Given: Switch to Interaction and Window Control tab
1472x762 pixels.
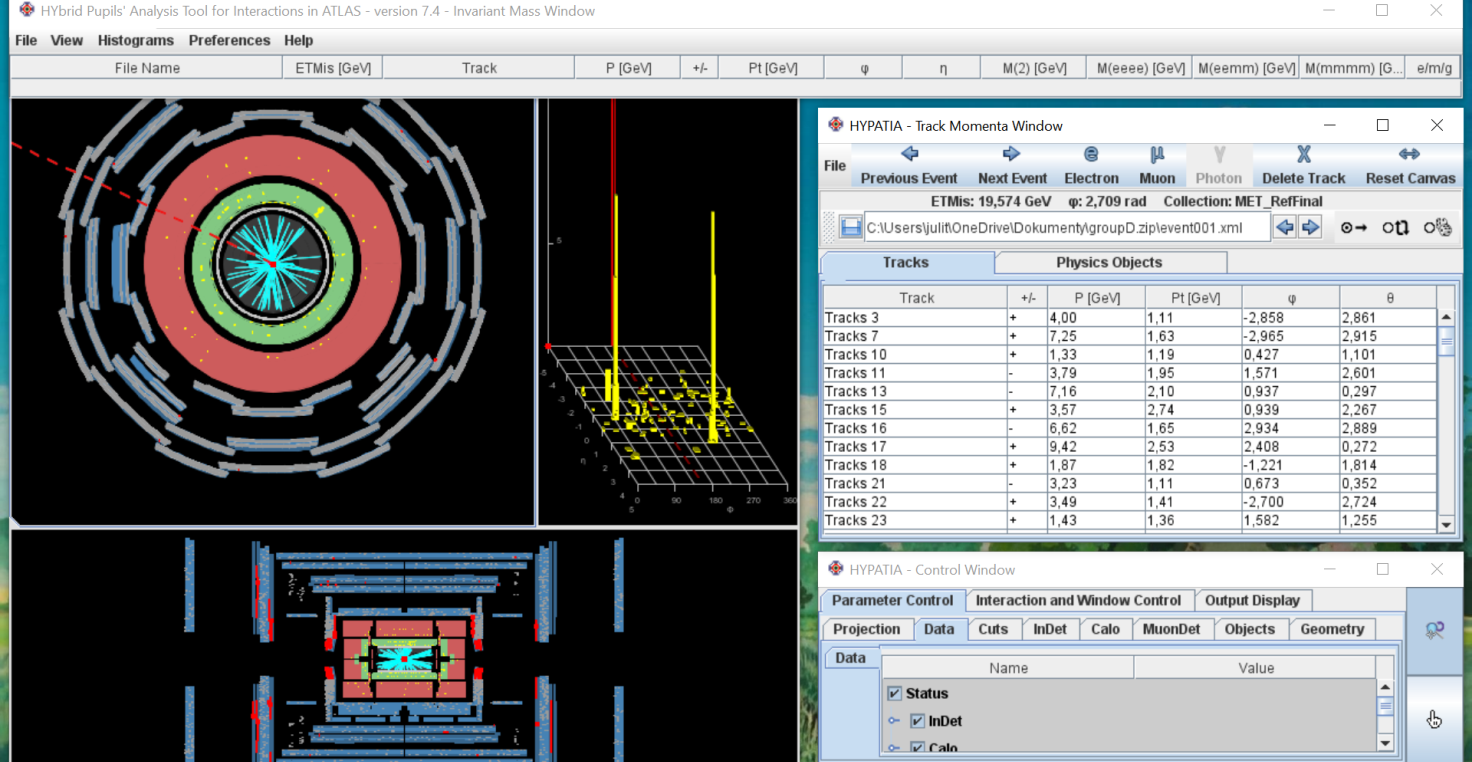Looking at the screenshot, I should click(1078, 600).
